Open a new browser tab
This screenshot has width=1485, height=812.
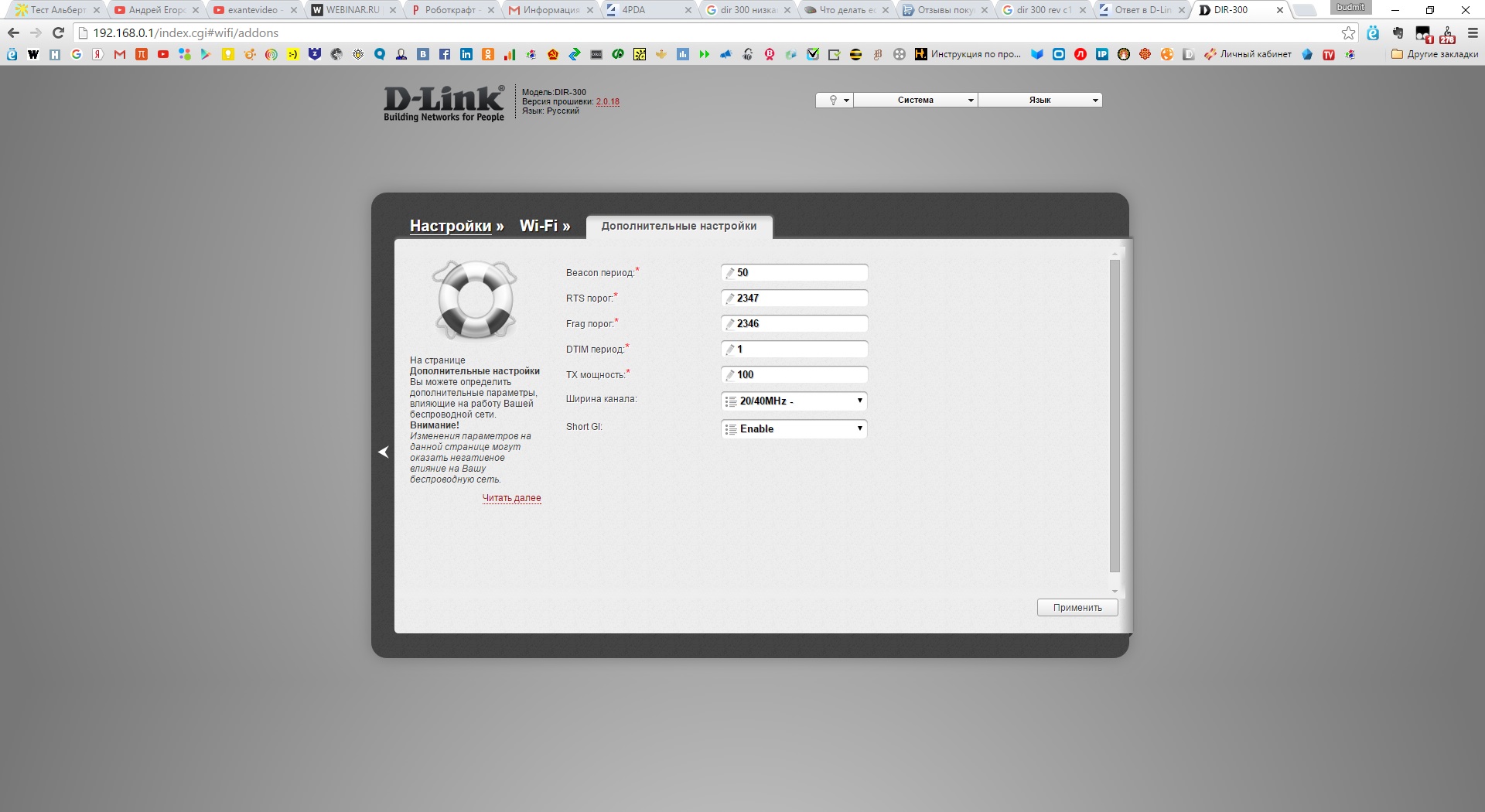coord(1305,10)
